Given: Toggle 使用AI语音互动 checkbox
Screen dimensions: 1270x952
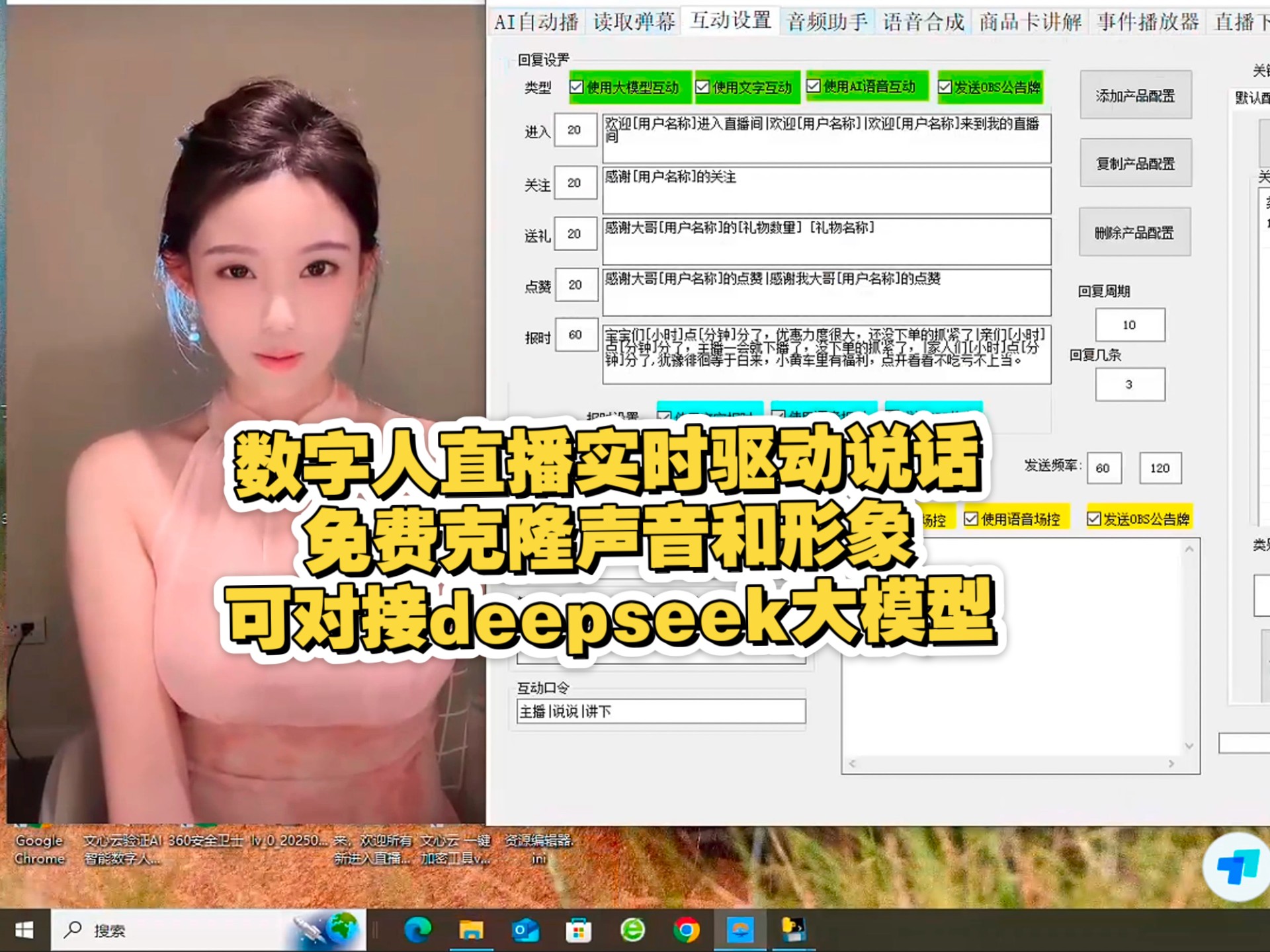Looking at the screenshot, I should pyautogui.click(x=814, y=86).
